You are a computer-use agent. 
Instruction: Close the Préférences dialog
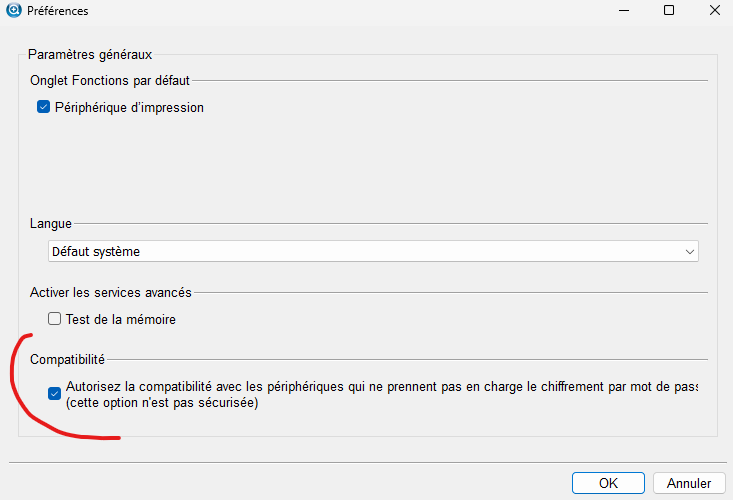pyautogui.click(x=713, y=12)
